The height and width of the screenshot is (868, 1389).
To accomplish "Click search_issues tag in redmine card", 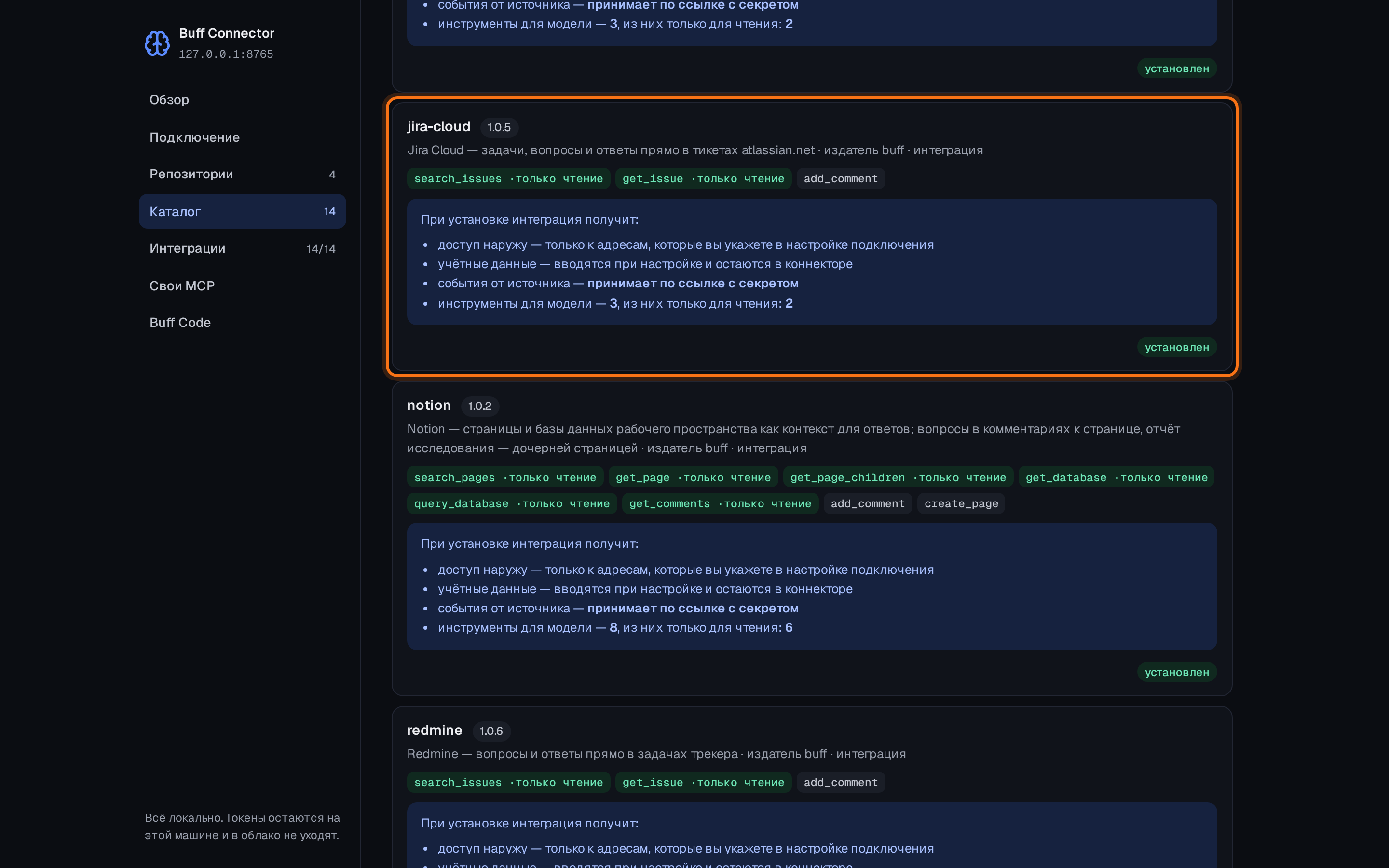I will click(x=508, y=783).
